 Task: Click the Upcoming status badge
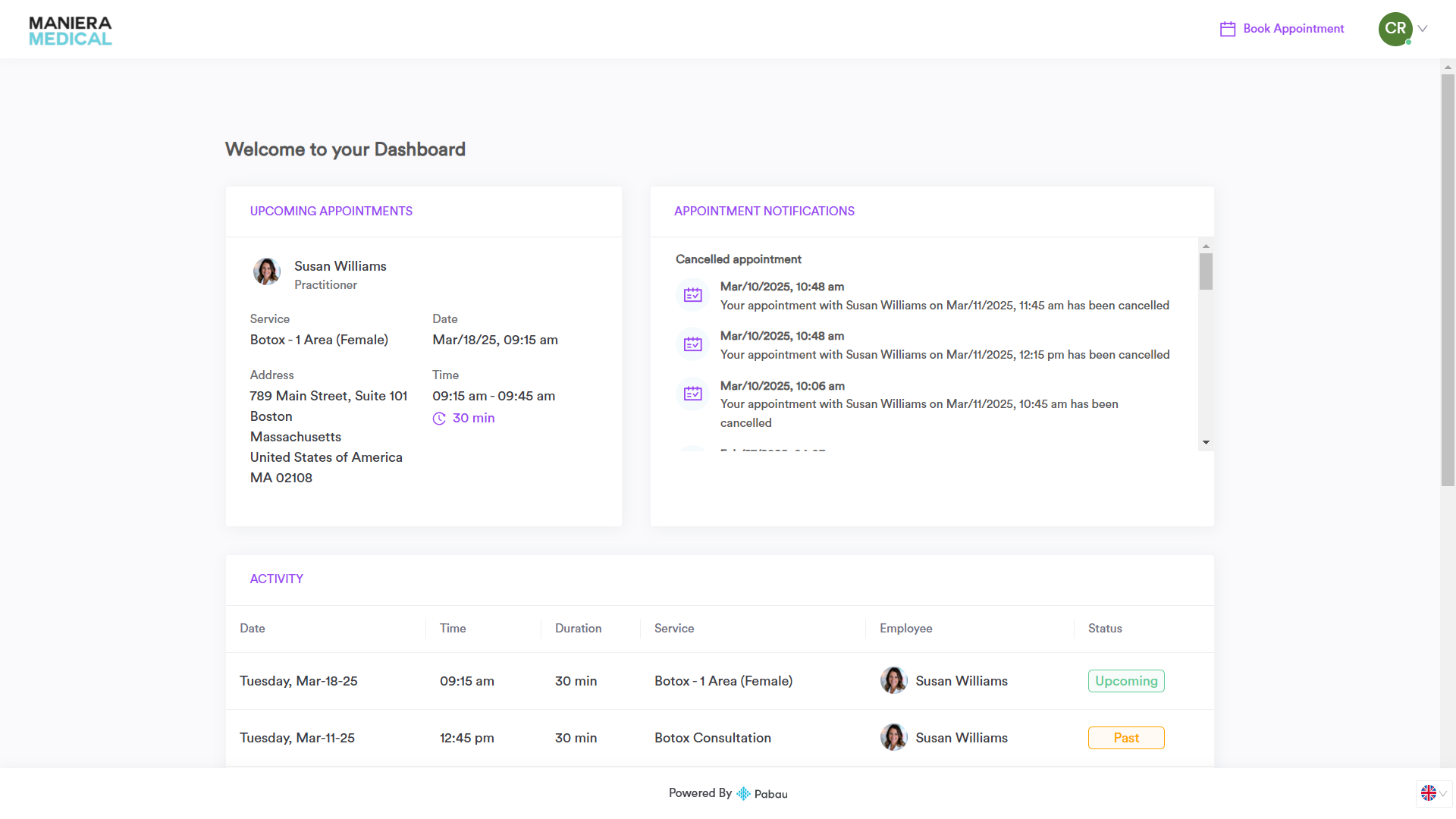point(1125,681)
